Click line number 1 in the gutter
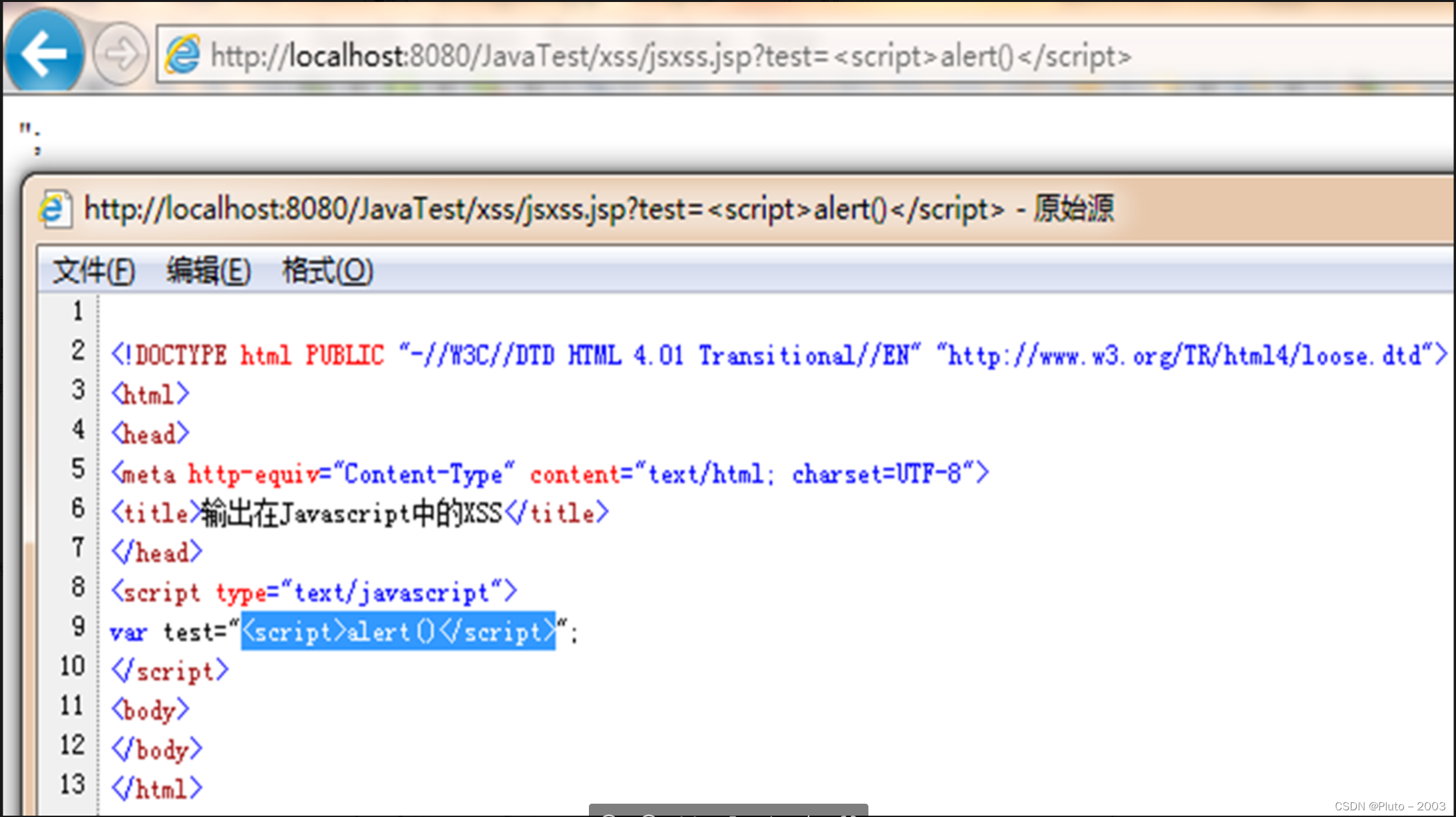The width and height of the screenshot is (1456, 817). click(x=78, y=311)
